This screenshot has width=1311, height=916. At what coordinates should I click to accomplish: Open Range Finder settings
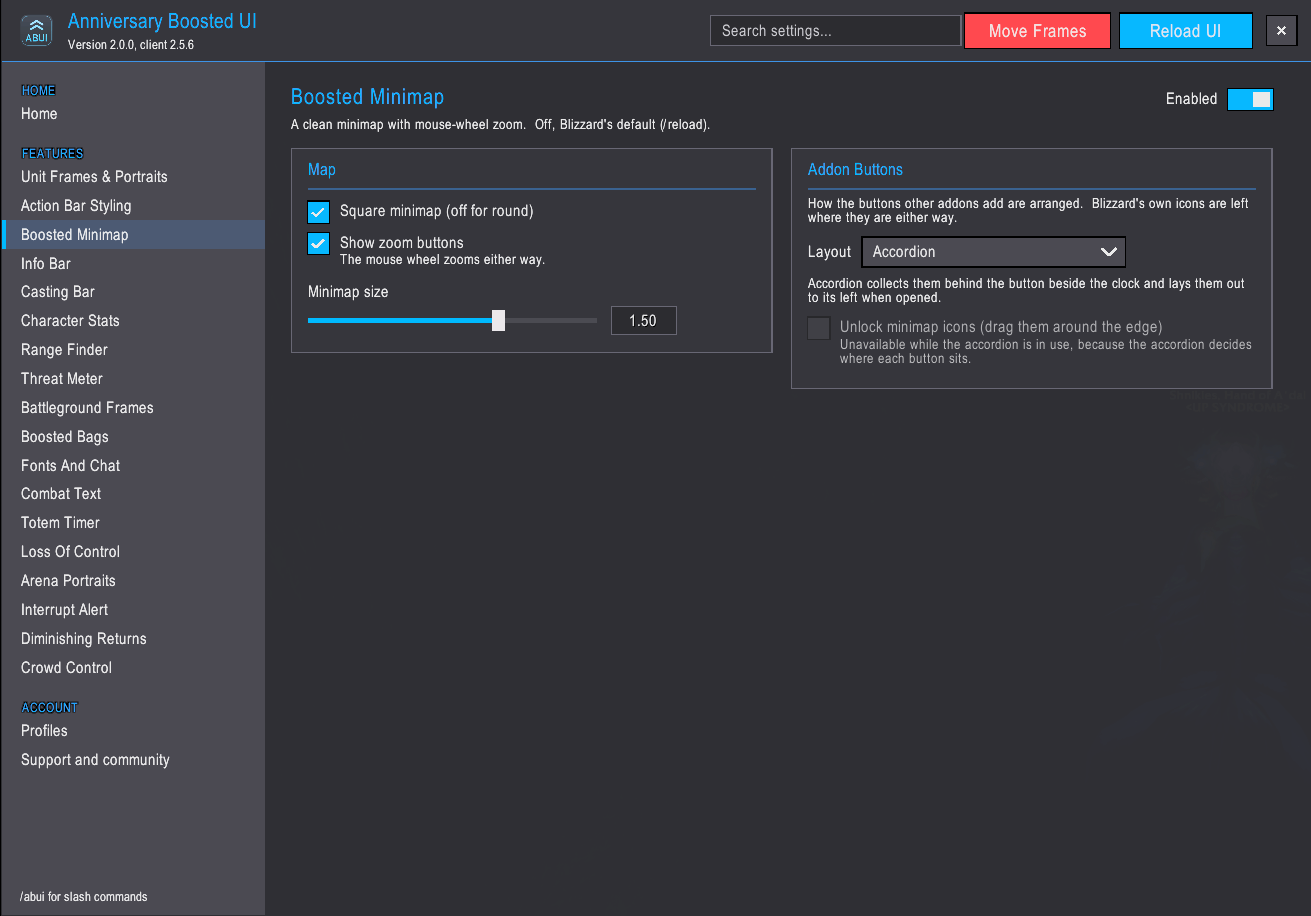click(x=133, y=350)
